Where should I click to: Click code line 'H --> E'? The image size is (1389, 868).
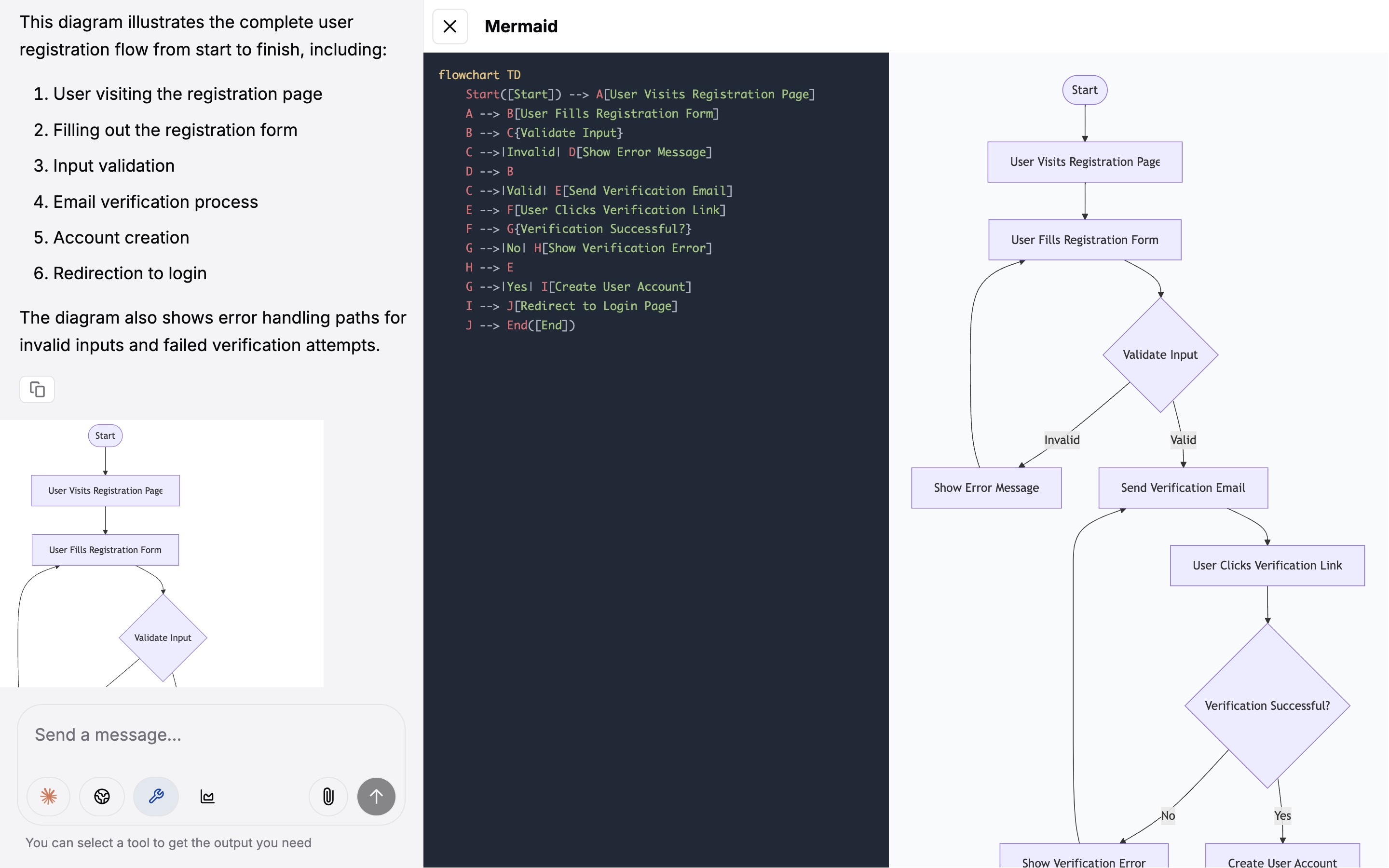coord(490,268)
